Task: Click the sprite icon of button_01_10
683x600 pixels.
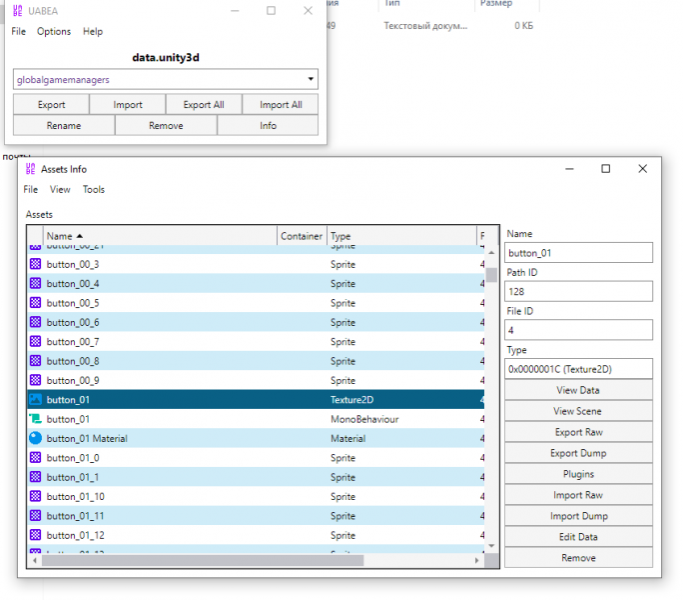Action: pyautogui.click(x=35, y=496)
